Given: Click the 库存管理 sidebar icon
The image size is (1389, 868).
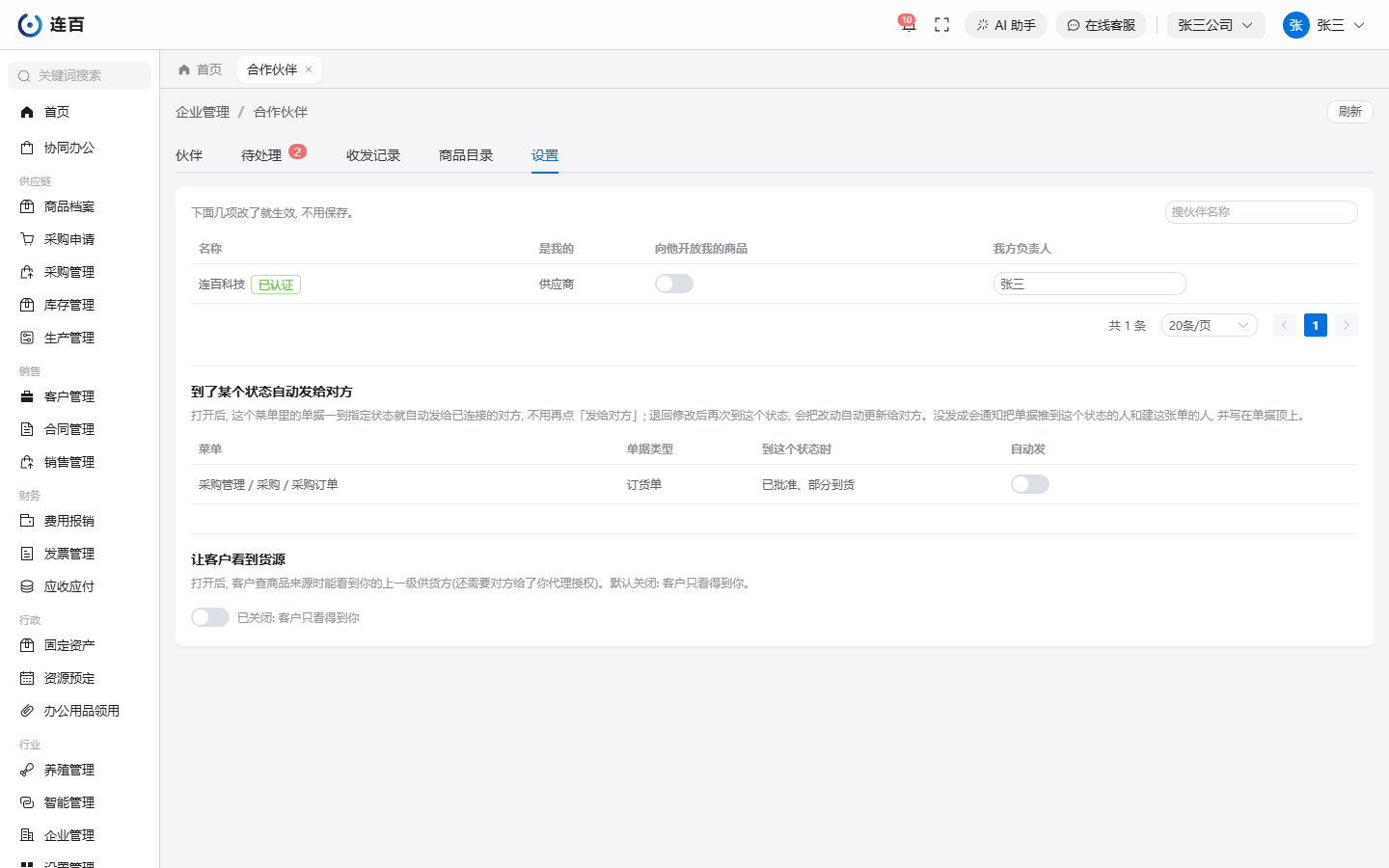Looking at the screenshot, I should (27, 305).
